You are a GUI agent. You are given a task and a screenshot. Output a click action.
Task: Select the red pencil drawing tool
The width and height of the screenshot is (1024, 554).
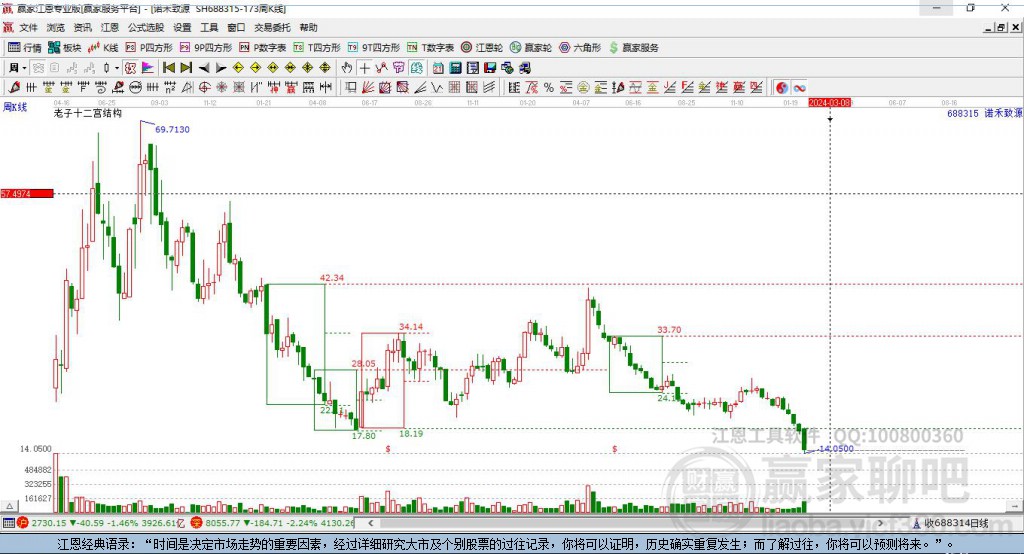coord(14,88)
